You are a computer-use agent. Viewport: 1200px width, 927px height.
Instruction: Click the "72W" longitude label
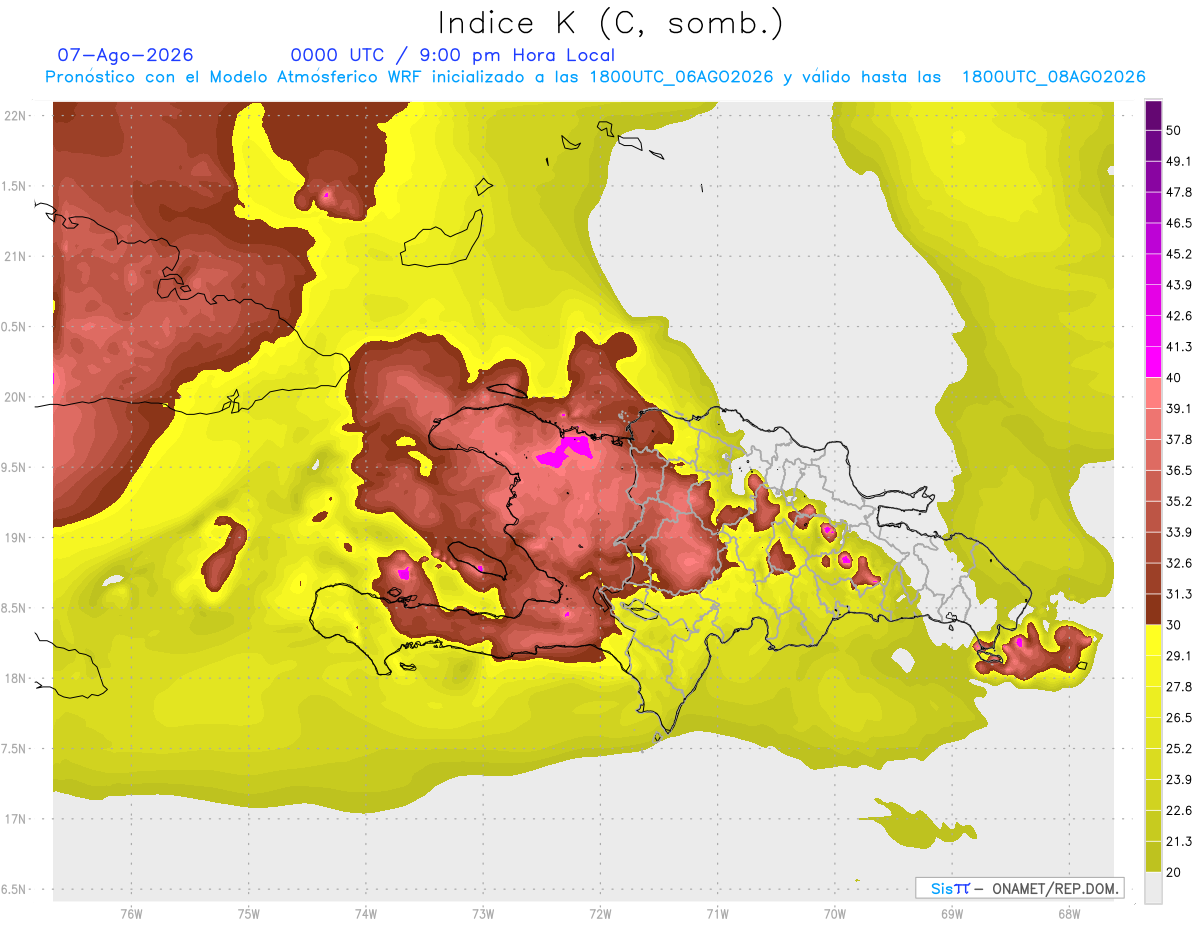point(600,913)
